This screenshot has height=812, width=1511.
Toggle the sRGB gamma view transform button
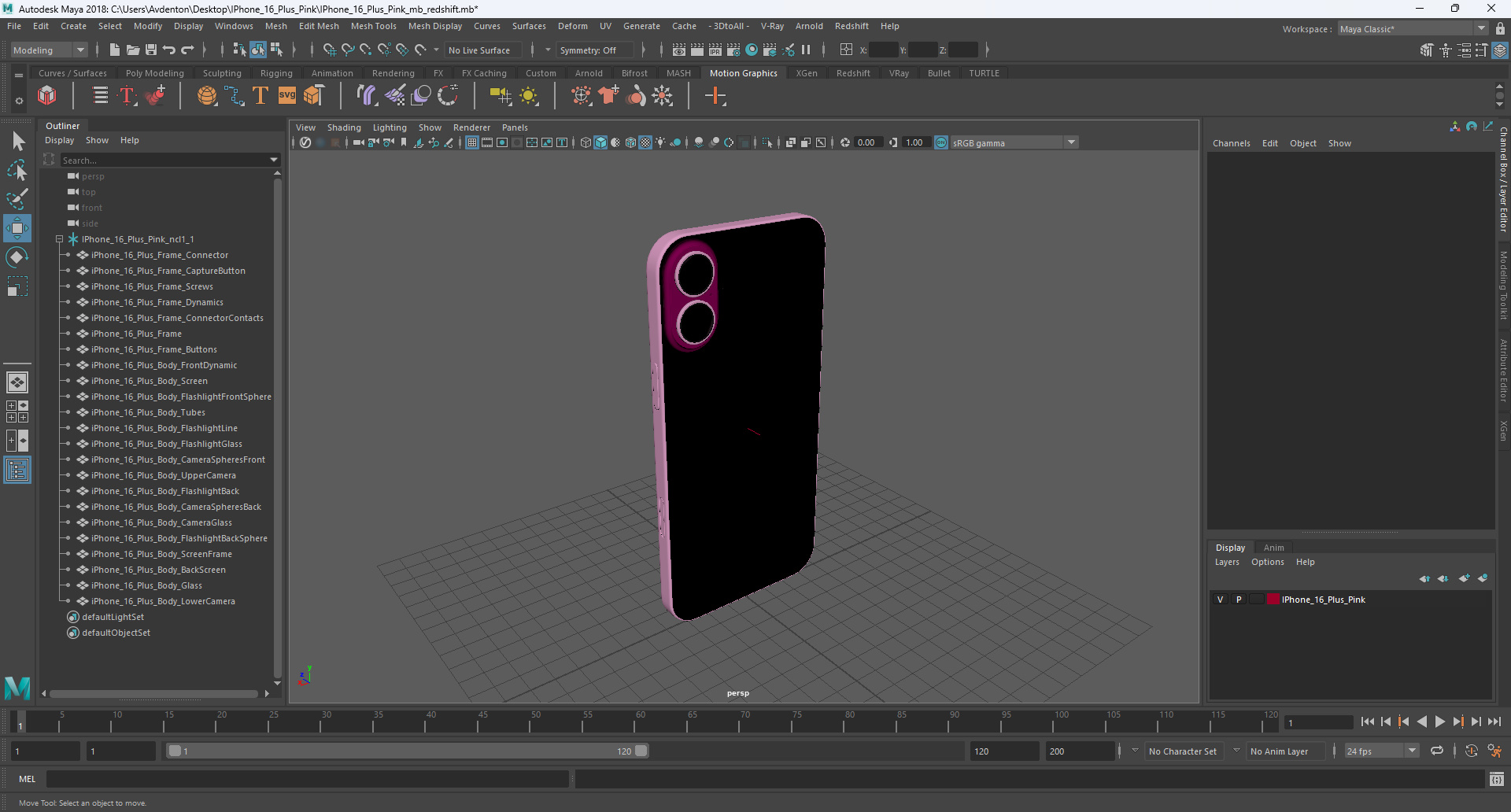941,142
